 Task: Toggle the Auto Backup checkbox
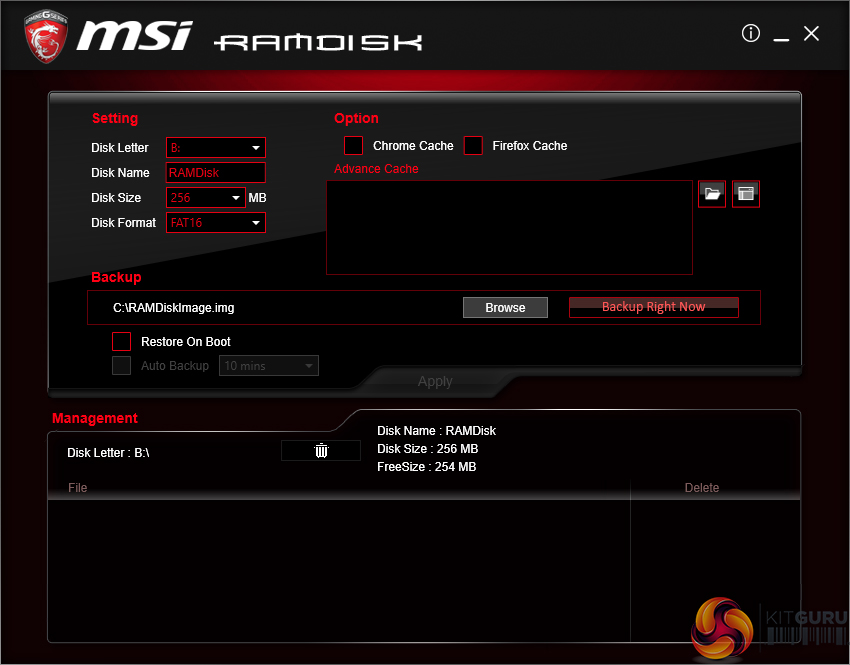click(x=121, y=365)
